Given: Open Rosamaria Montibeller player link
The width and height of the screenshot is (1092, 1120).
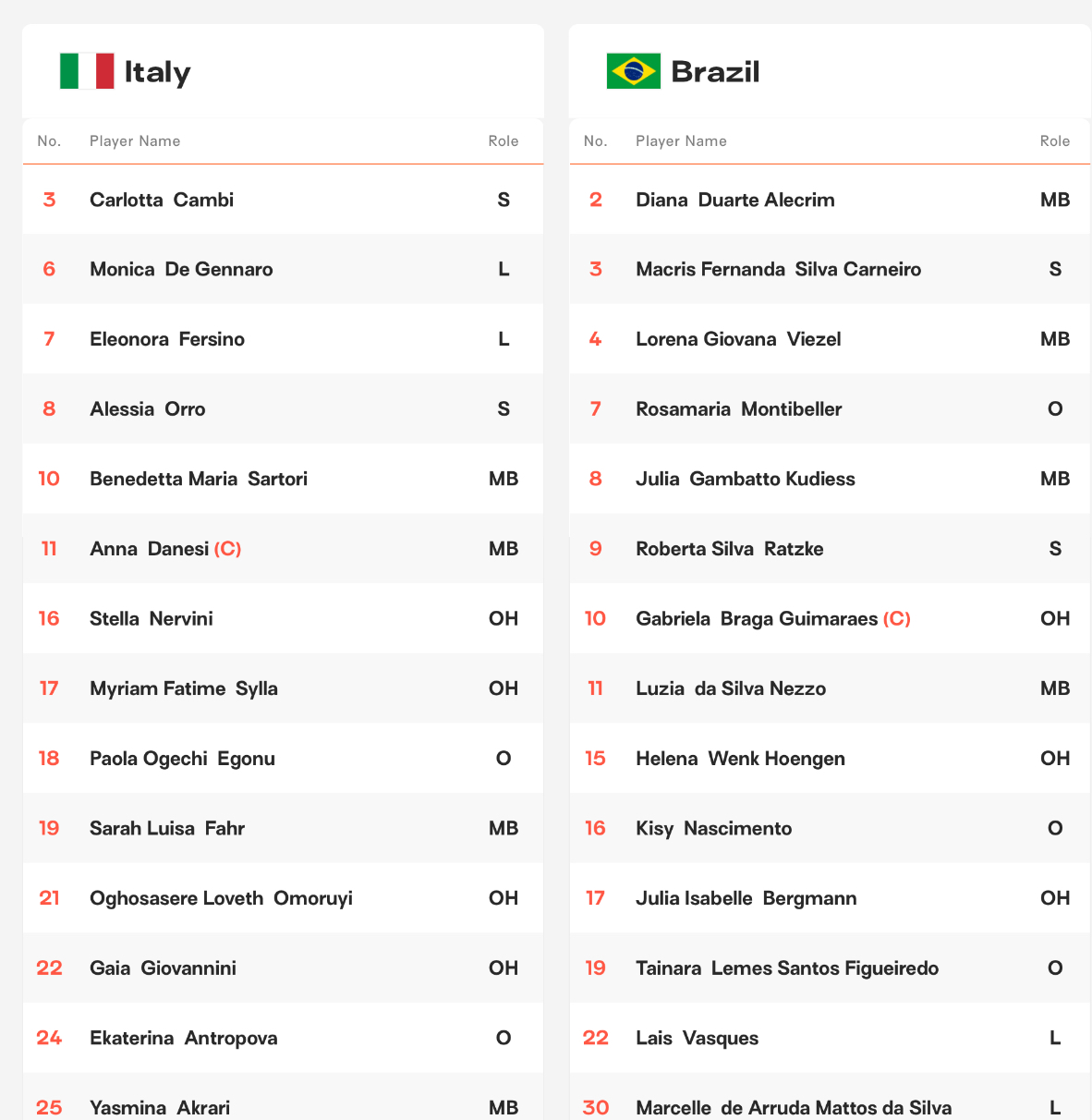Looking at the screenshot, I should [739, 409].
